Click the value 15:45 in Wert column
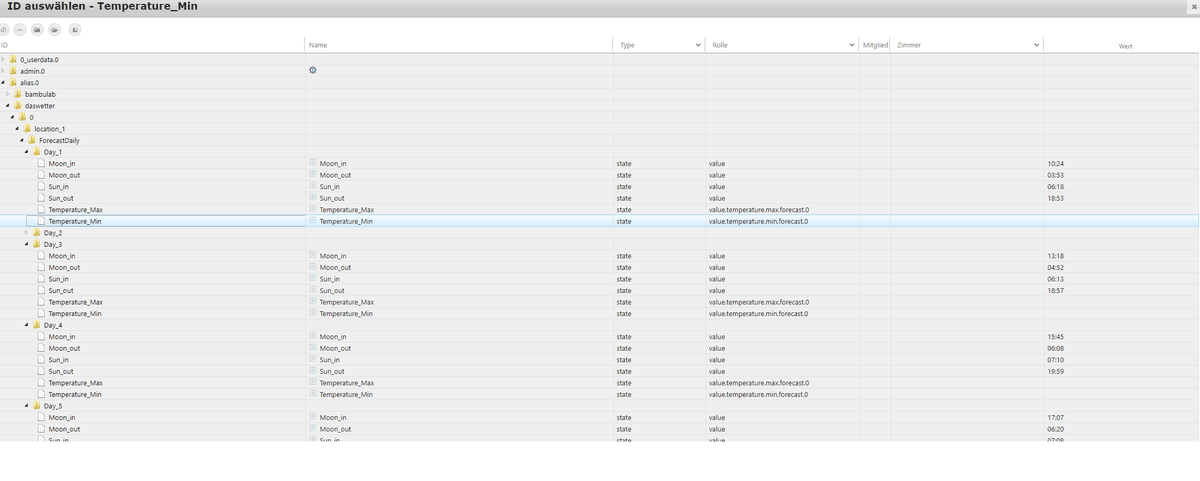This screenshot has height=481, width=1200. pos(1055,336)
